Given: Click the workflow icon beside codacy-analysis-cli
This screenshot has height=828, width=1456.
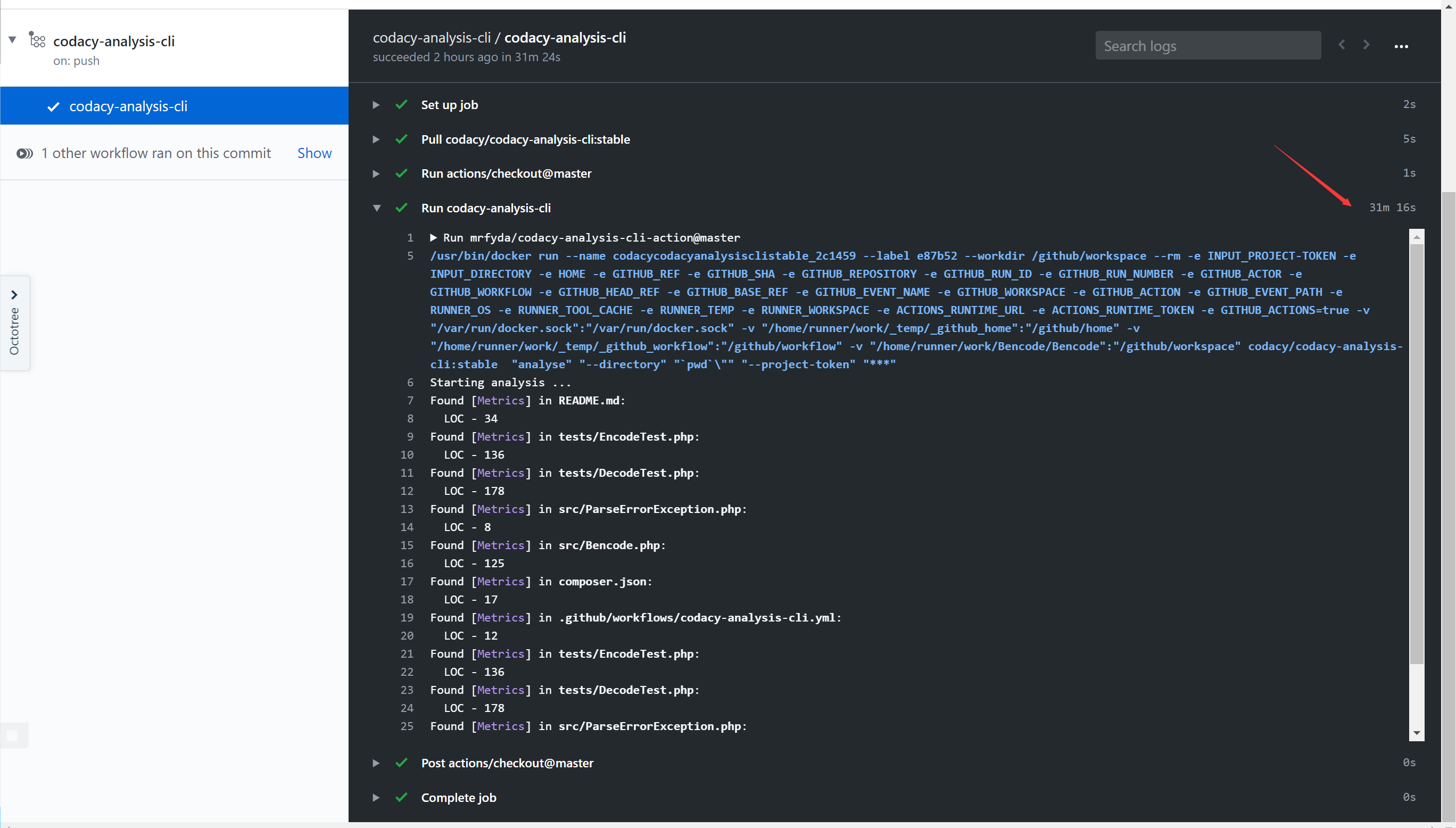Looking at the screenshot, I should tap(38, 40).
